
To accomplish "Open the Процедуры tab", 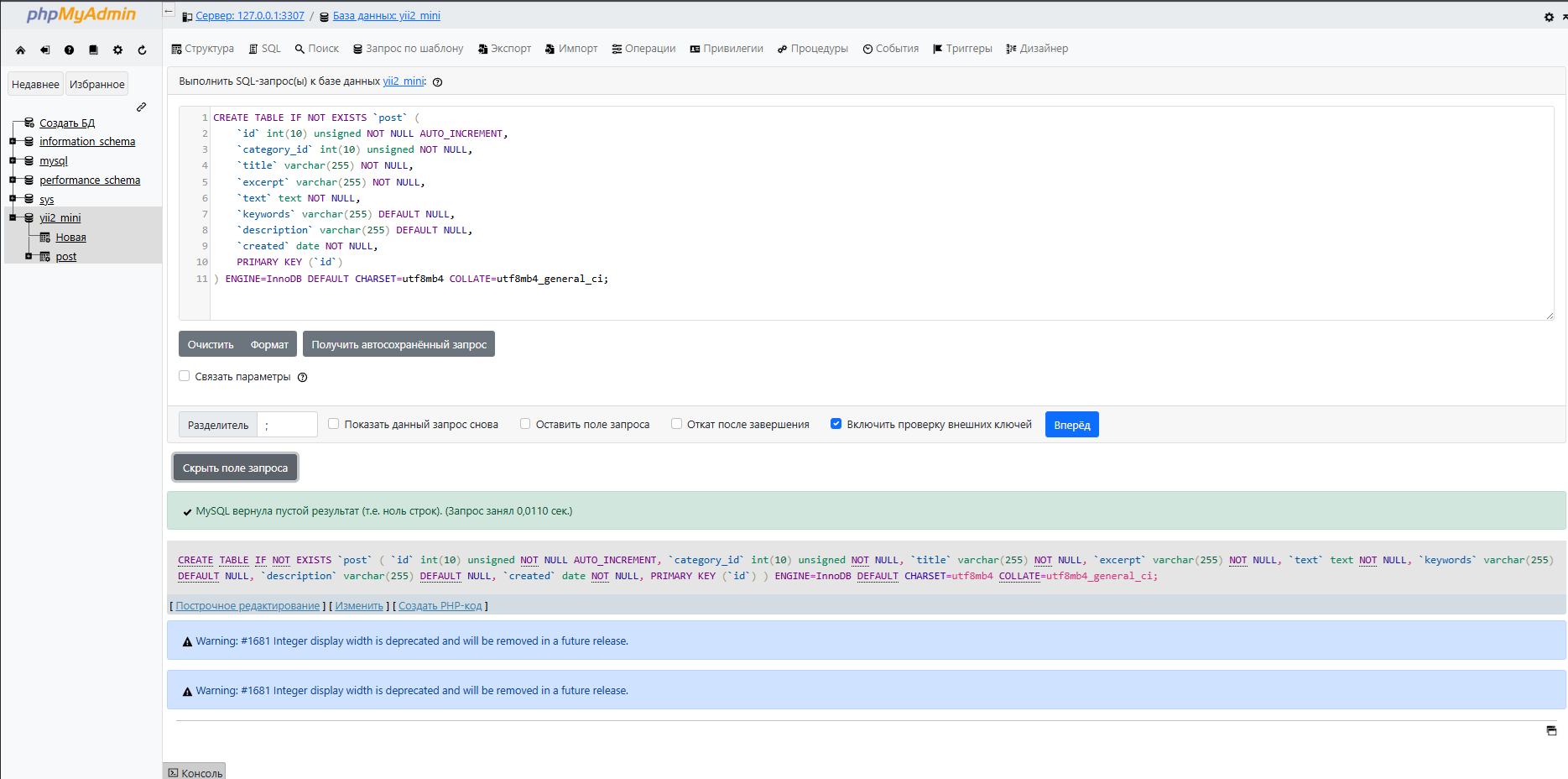I will (813, 49).
